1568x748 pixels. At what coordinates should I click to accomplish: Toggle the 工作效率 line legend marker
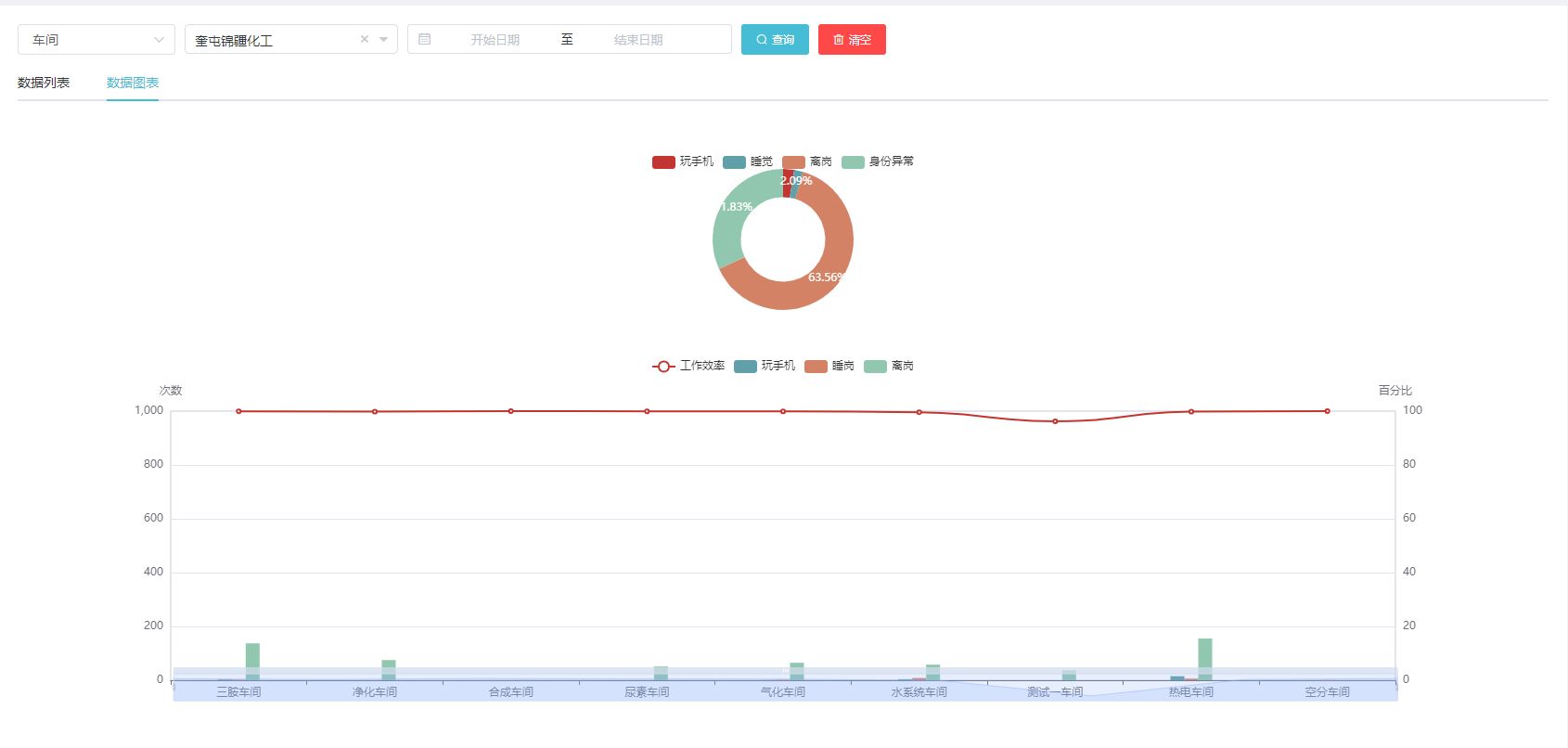[x=663, y=367]
